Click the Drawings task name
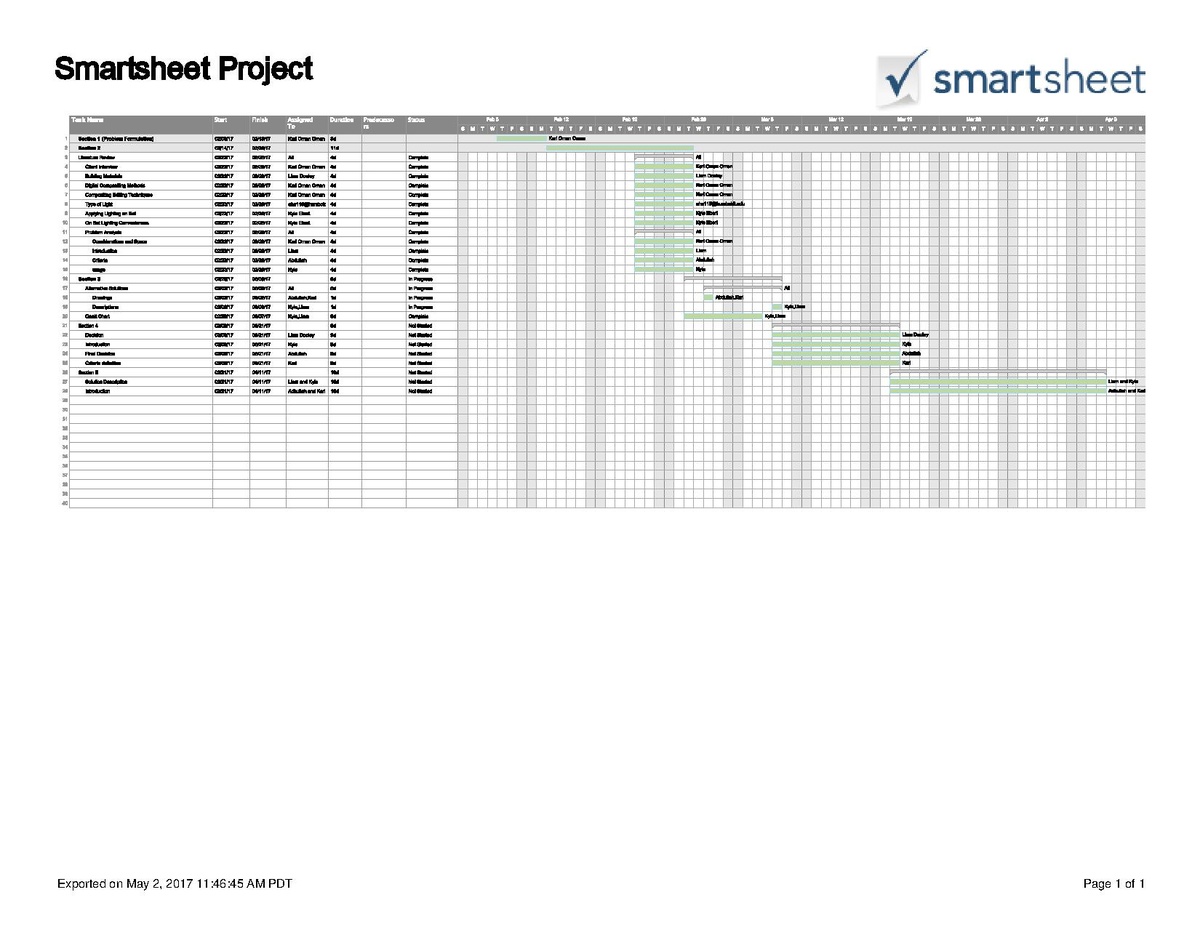The height and width of the screenshot is (927, 1200). (x=102, y=297)
